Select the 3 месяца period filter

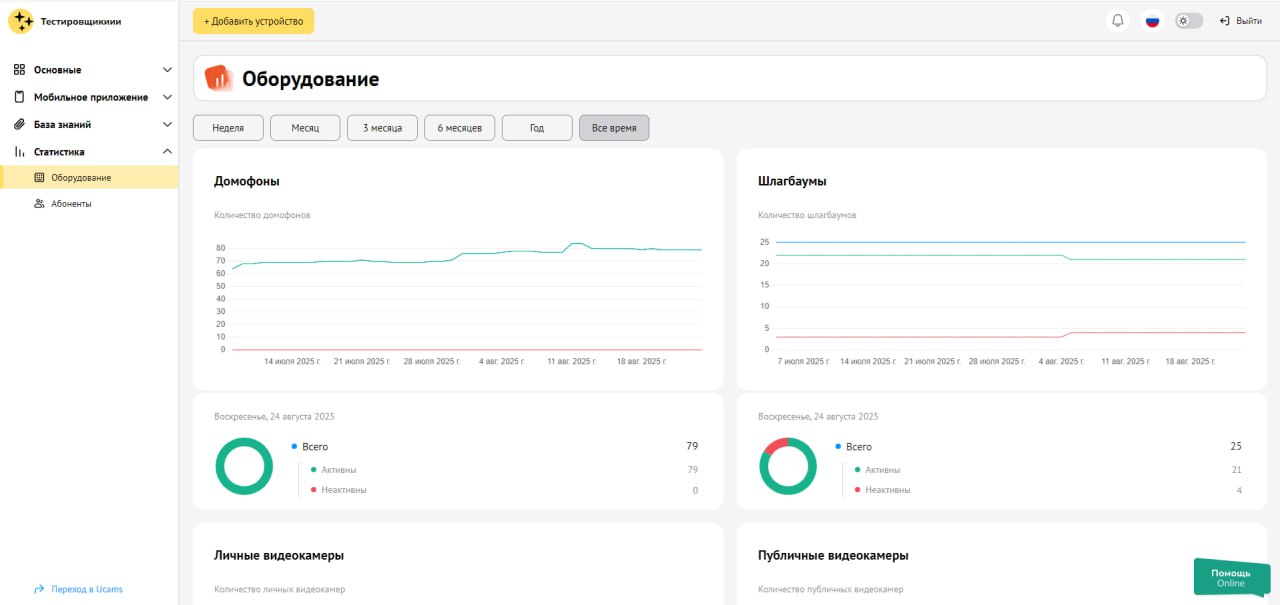382,128
